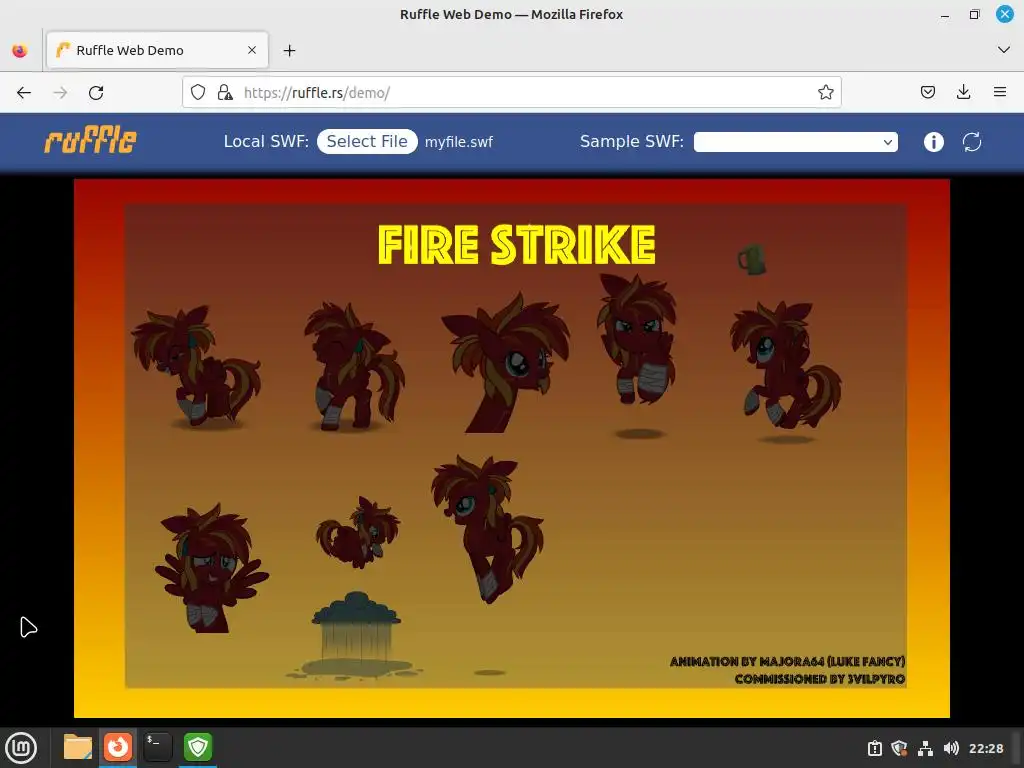
Task: Open the Firefox downloads panel
Action: coord(963,92)
